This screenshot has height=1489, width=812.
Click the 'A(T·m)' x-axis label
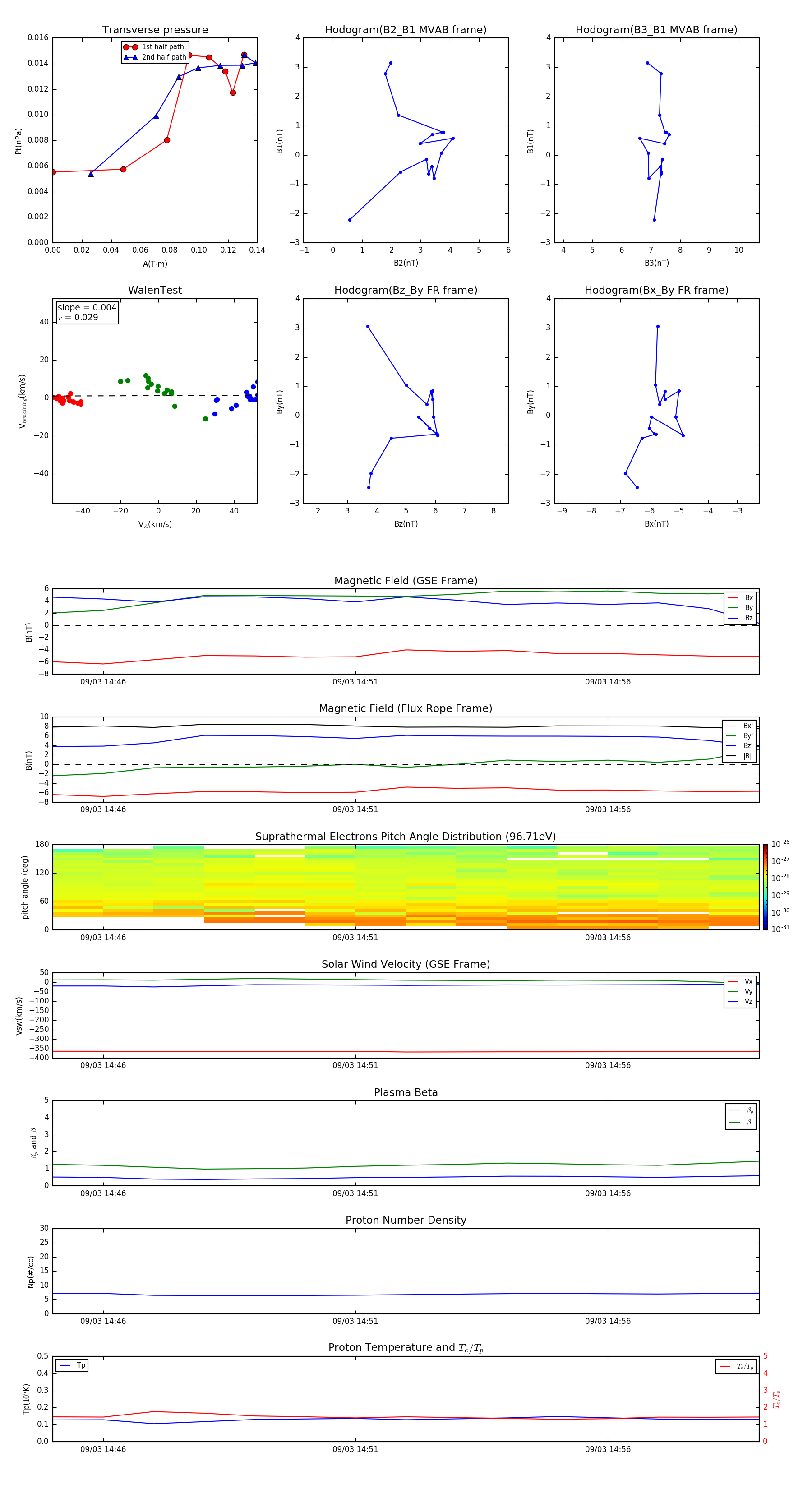click(155, 264)
